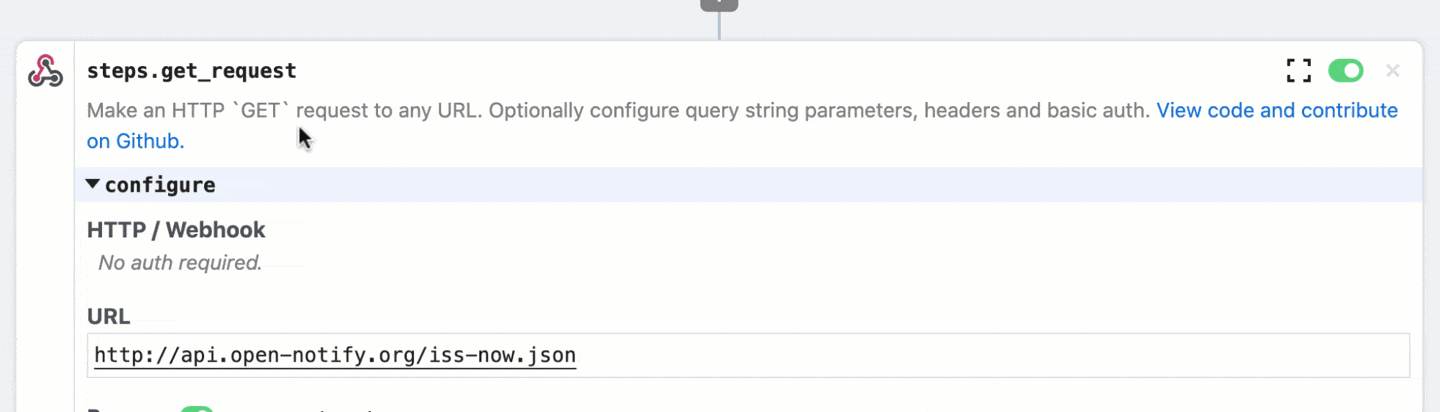The image size is (1440, 412).
Task: Click the configure section header label
Action: [160, 185]
